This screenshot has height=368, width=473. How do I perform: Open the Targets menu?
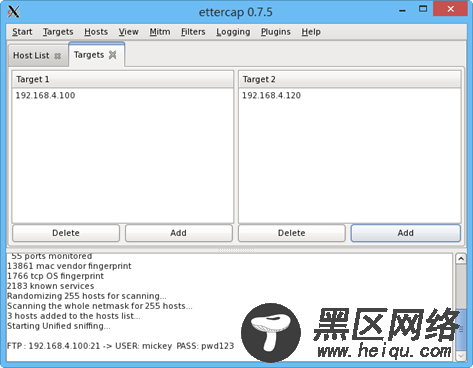tap(58, 32)
